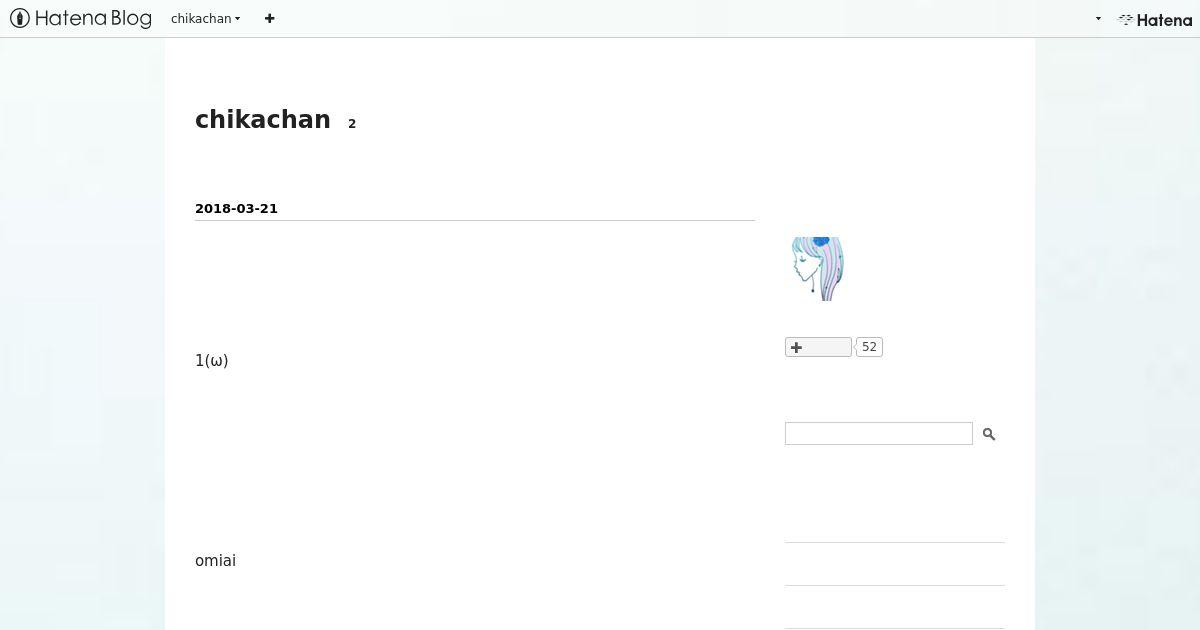Click the omiai text in entry

pos(215,560)
